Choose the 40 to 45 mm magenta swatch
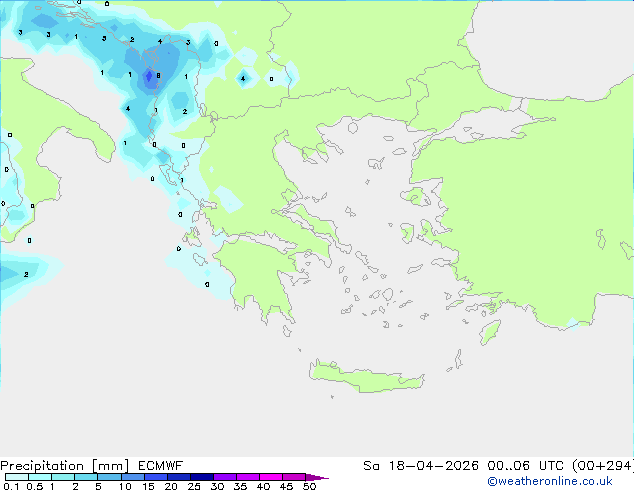 [x=271, y=477]
